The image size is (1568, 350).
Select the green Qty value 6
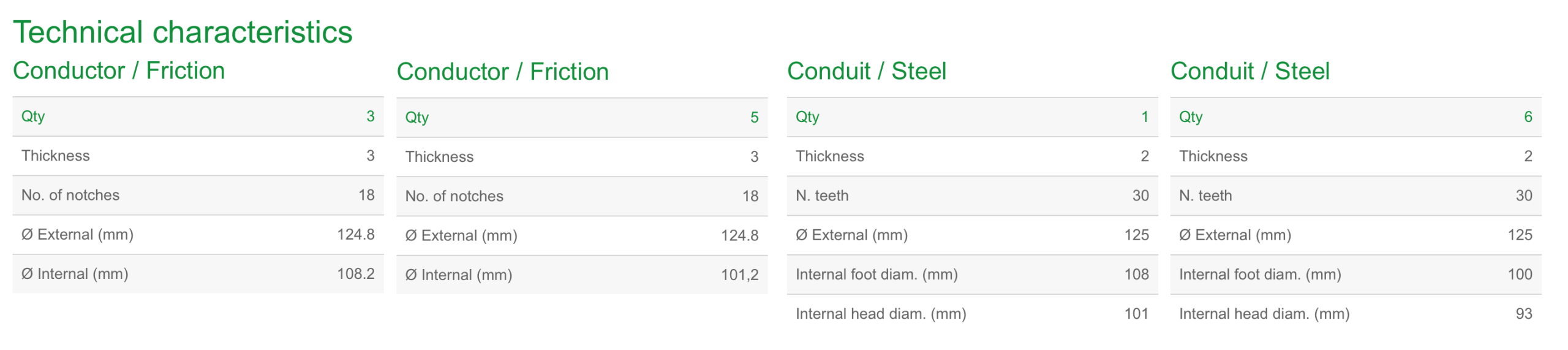(x=1528, y=116)
